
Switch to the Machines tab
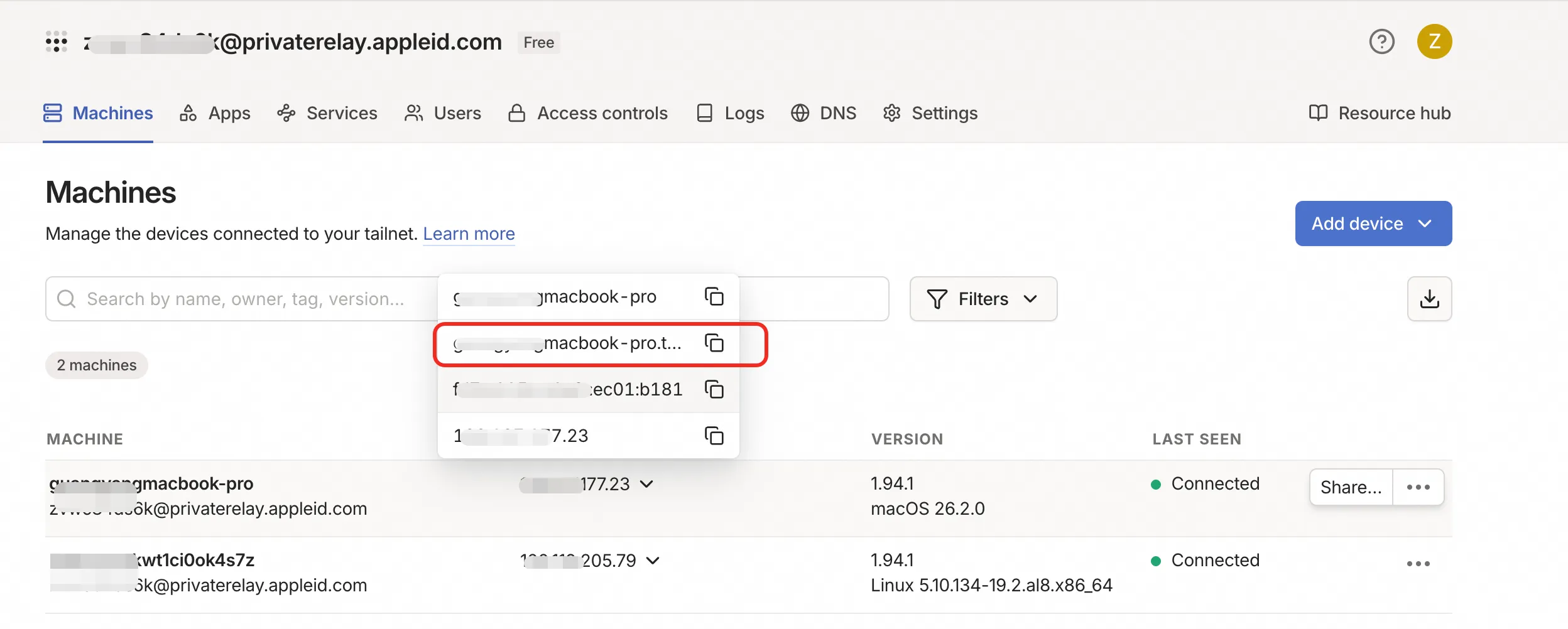(x=98, y=113)
